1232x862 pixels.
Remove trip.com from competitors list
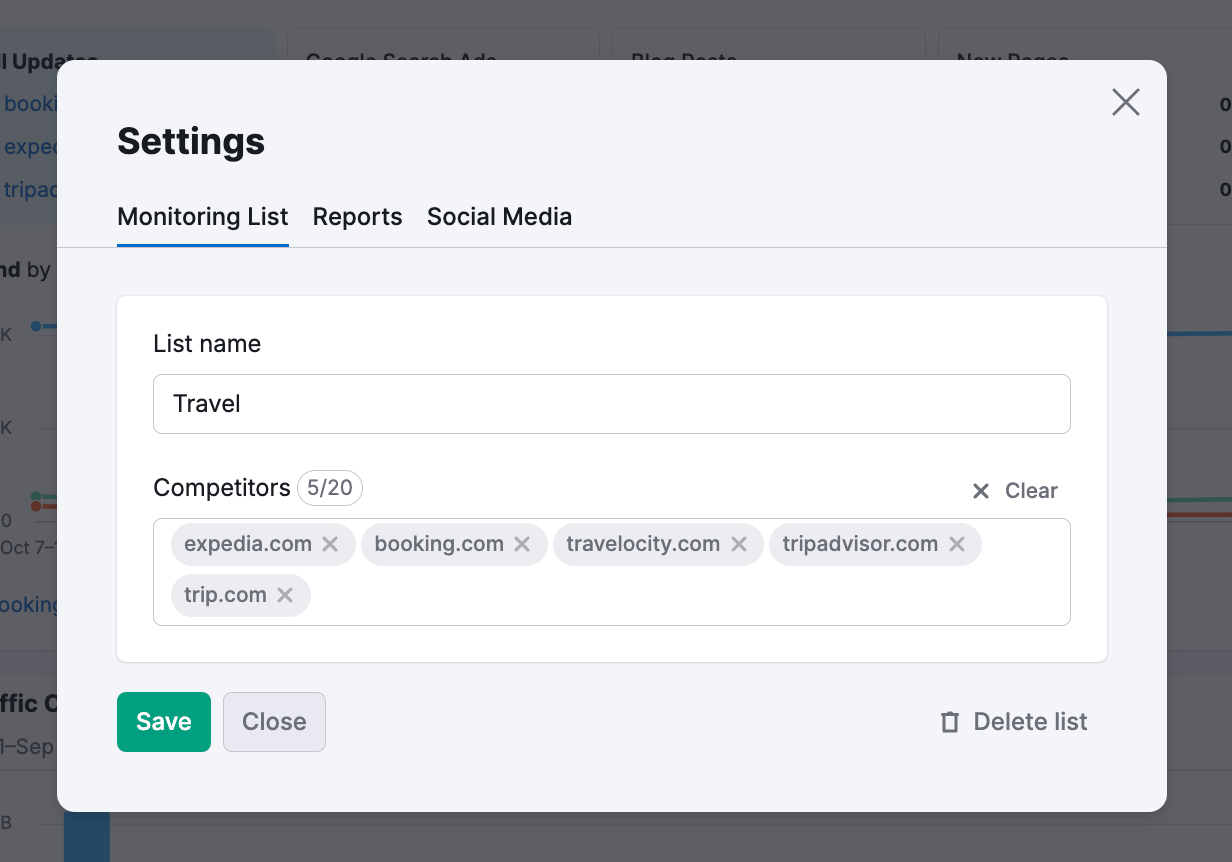(x=285, y=595)
